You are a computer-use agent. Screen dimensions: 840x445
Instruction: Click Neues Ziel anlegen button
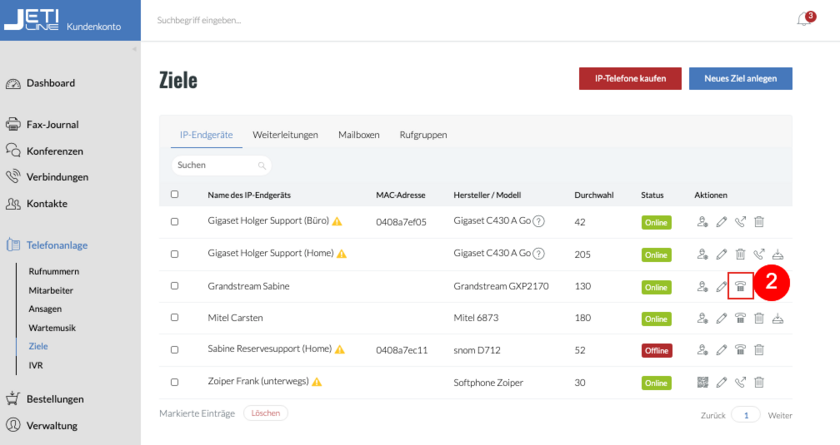click(740, 79)
